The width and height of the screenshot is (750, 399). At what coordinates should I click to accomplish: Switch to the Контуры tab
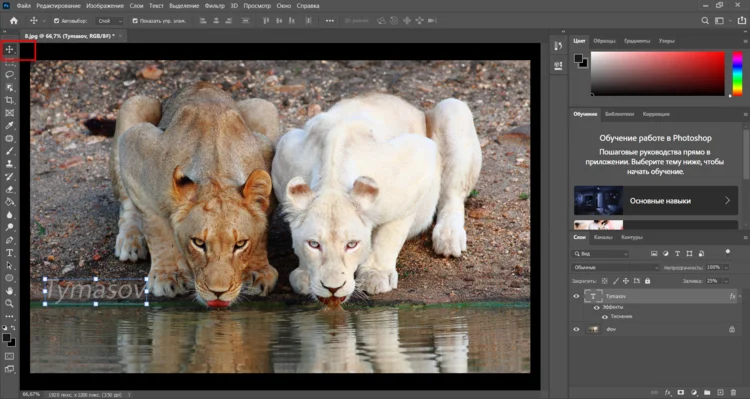coord(632,237)
